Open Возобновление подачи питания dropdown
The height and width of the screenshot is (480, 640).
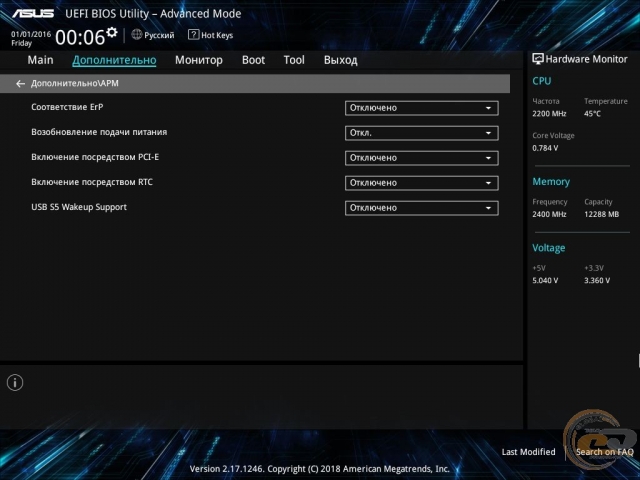(x=422, y=133)
